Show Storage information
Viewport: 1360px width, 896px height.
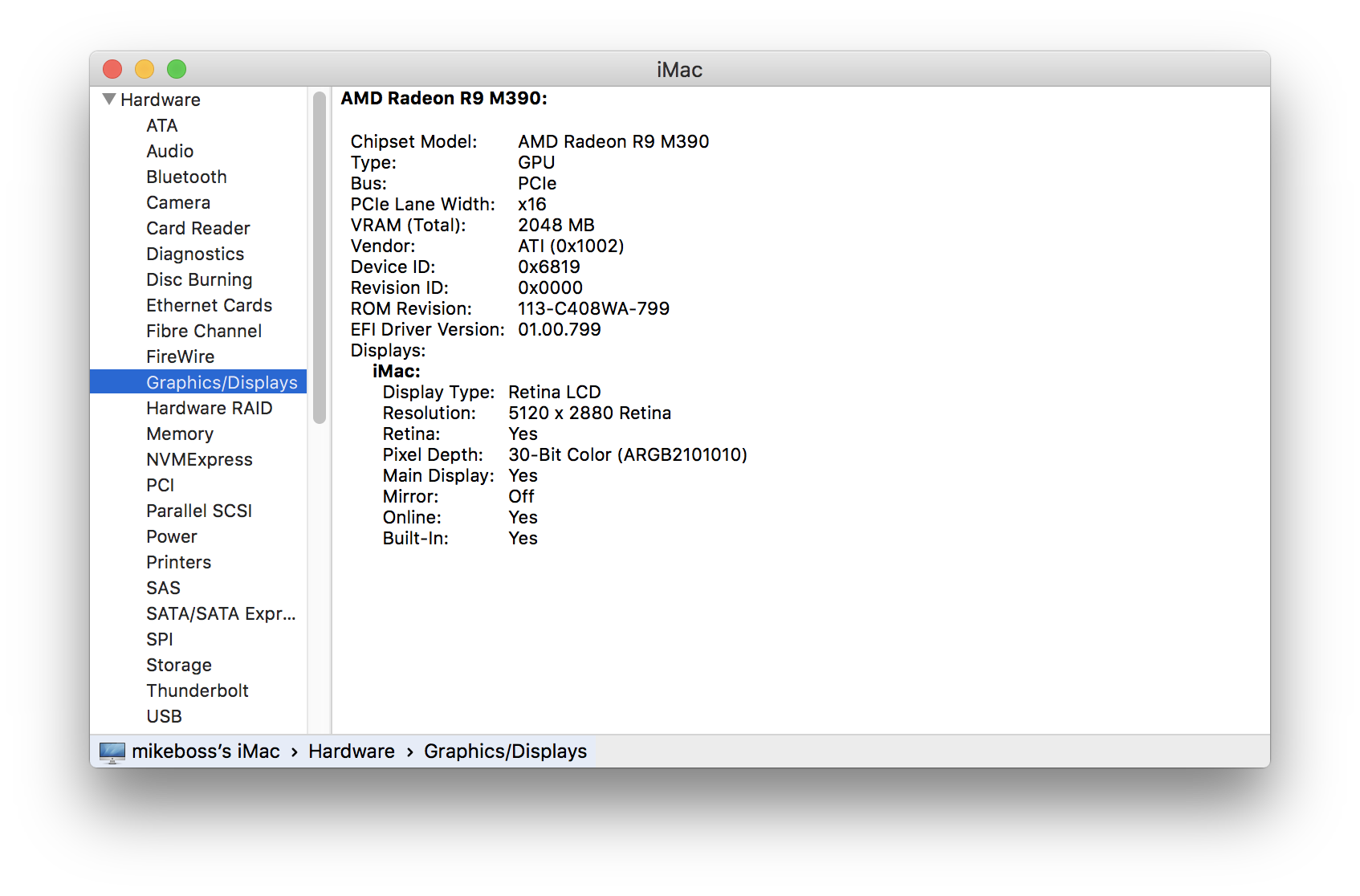click(179, 665)
